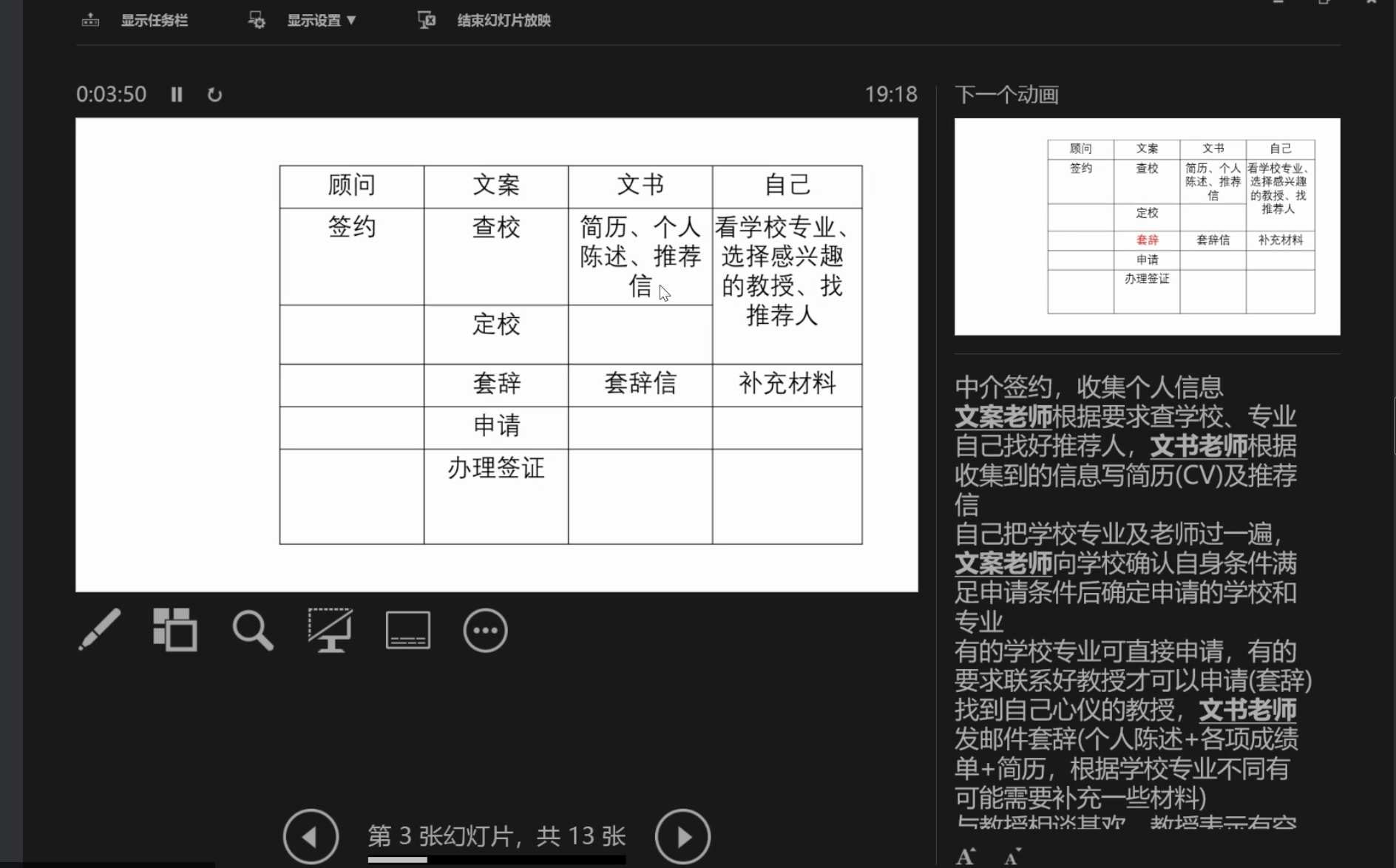Go to the previous slide arrow
Image resolution: width=1396 pixels, height=868 pixels.
tap(311, 836)
